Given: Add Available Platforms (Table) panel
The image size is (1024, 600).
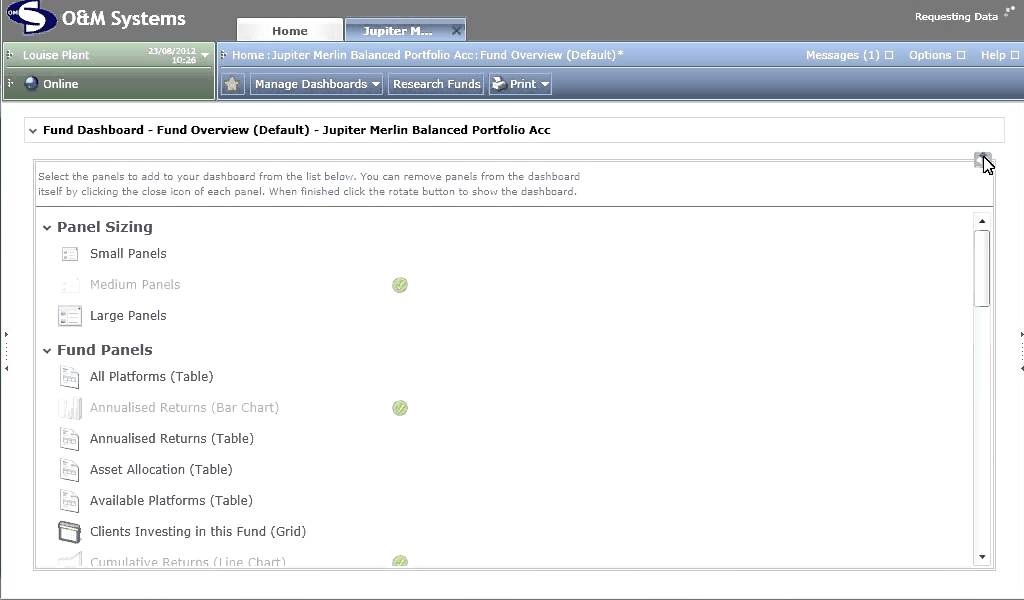Looking at the screenshot, I should pos(171,501).
